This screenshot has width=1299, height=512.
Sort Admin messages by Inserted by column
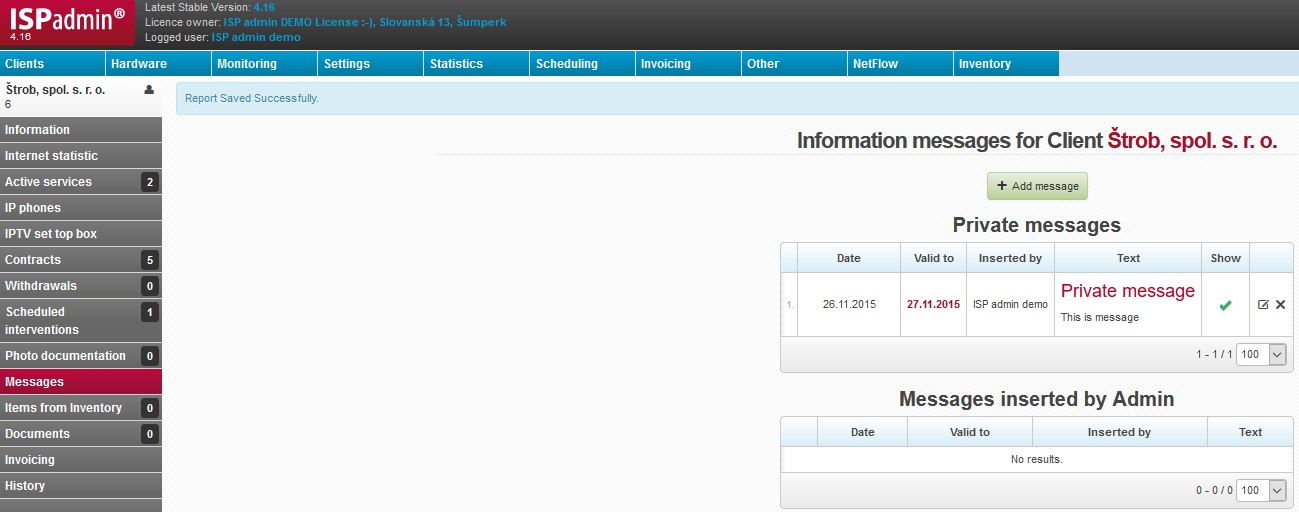(x=1119, y=432)
